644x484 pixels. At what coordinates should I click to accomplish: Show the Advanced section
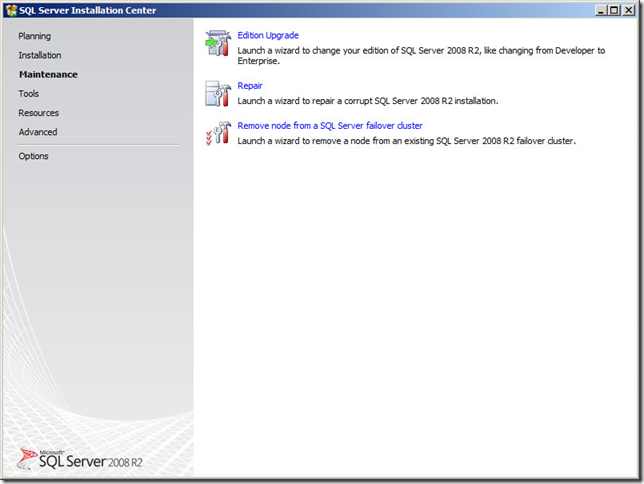[38, 132]
